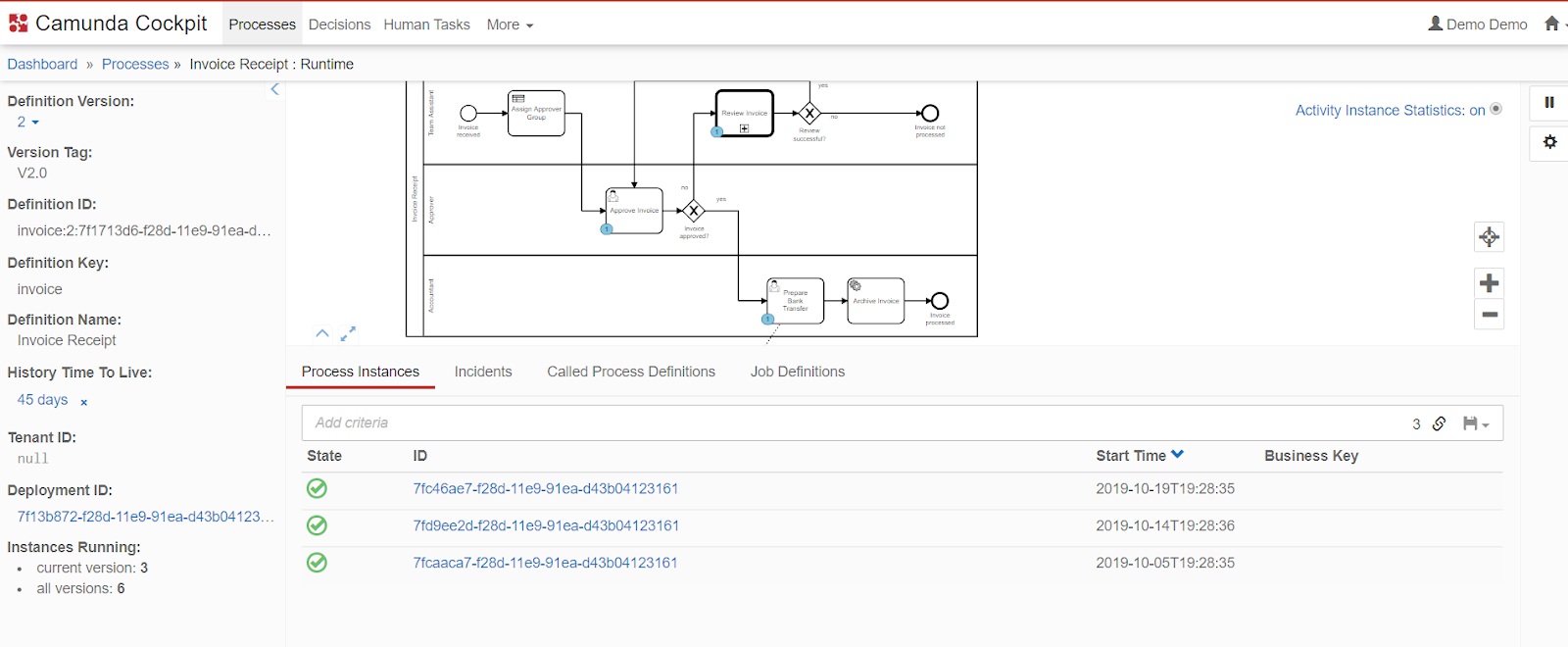Switch to the Incidents tab
Screen dimensions: 1568x647
point(482,372)
